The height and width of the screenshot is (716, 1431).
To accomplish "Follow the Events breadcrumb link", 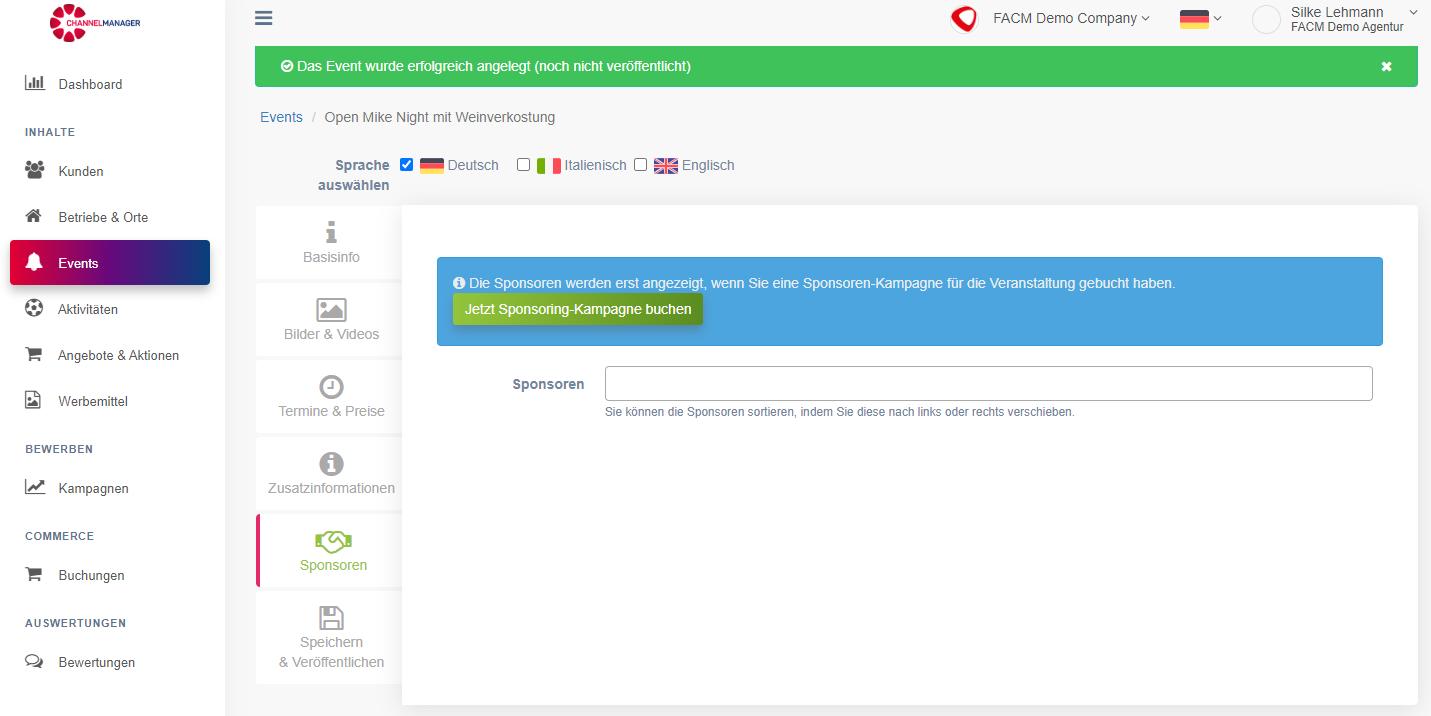I will [281, 117].
